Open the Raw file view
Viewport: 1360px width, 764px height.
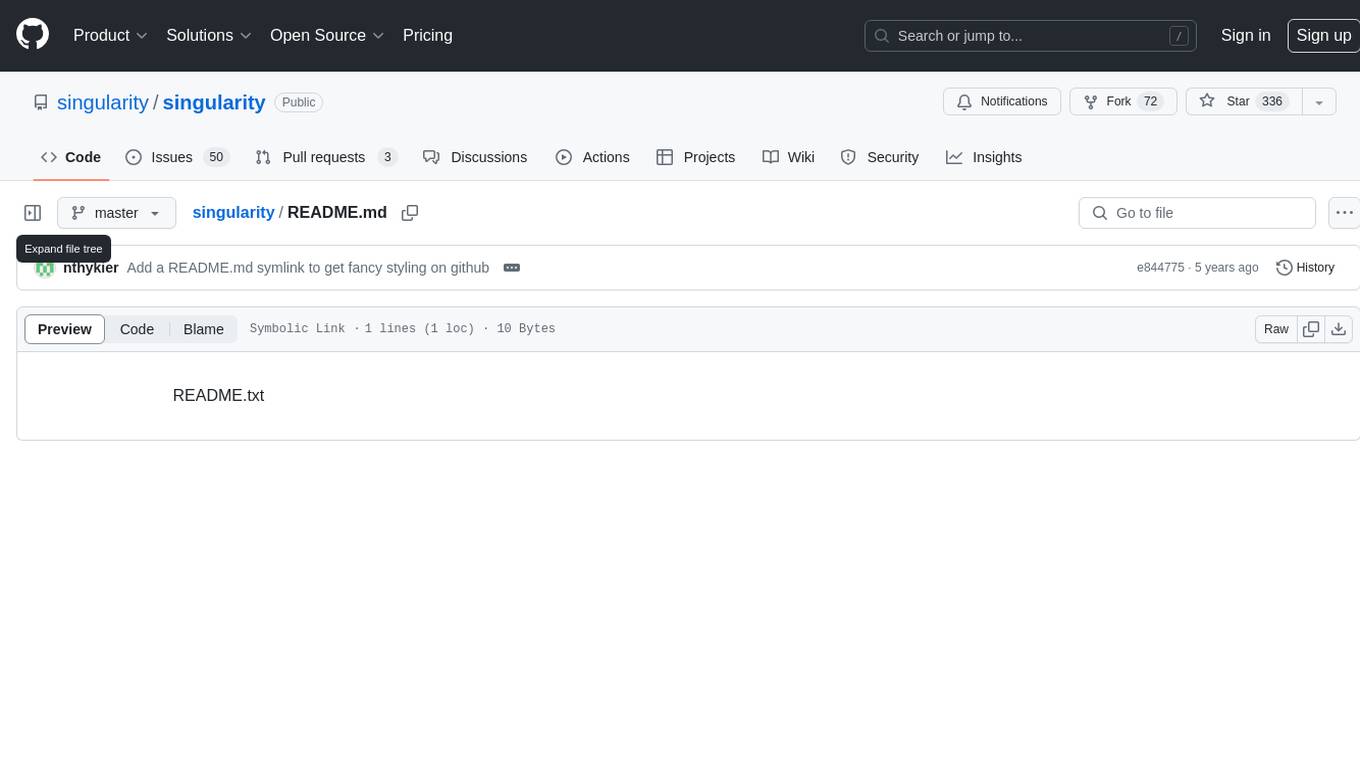(1276, 329)
